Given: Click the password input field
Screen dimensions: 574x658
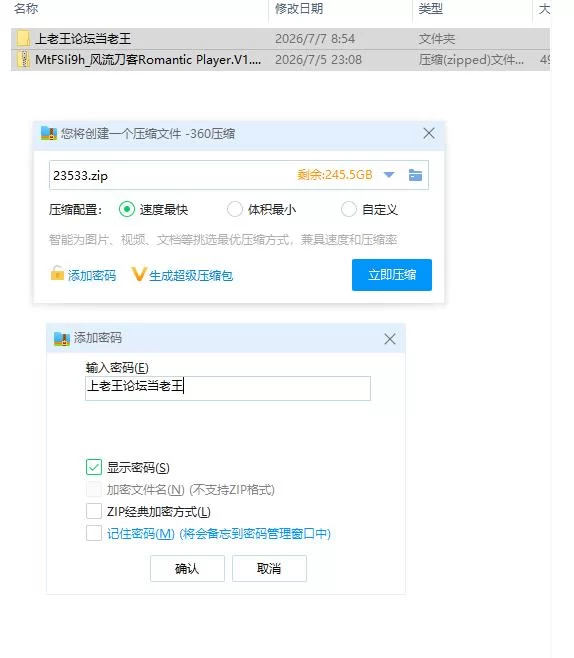Looking at the screenshot, I should 228,388.
